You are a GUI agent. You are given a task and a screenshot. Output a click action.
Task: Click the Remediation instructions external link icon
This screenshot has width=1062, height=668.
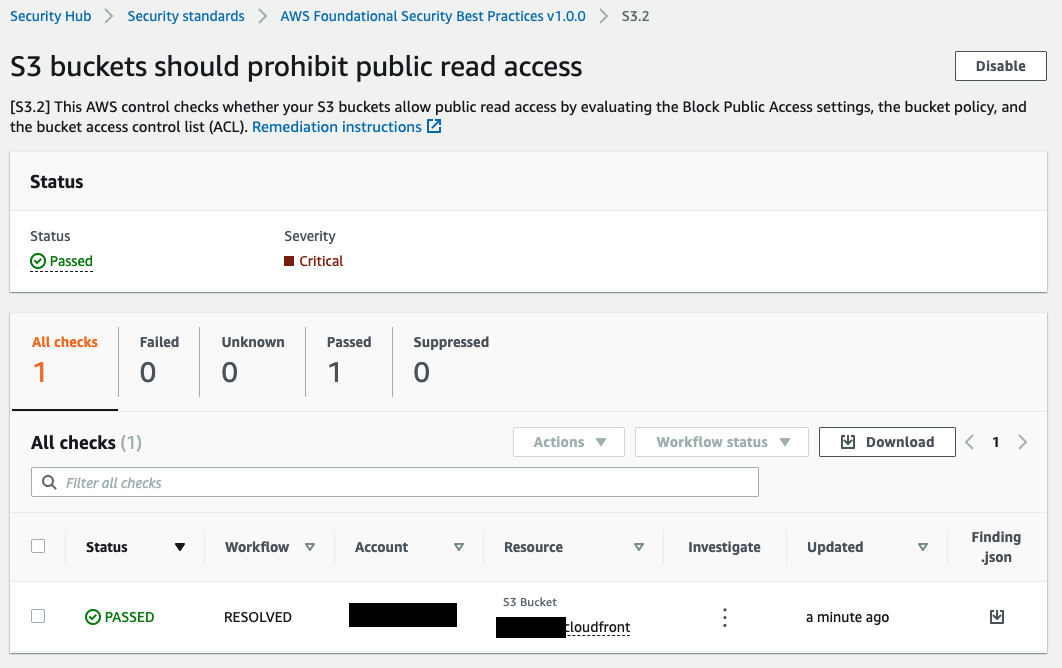(432, 126)
